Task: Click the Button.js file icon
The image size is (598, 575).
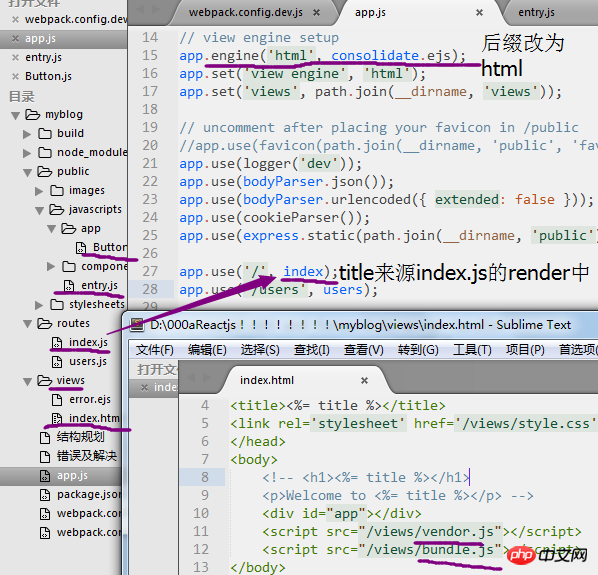Action: (x=80, y=248)
